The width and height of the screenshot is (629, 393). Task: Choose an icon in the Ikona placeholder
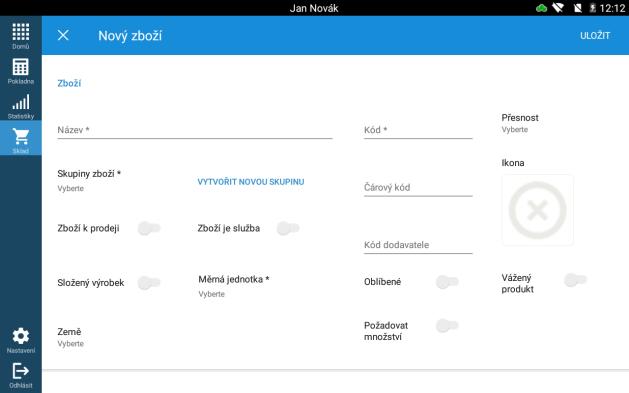[537, 210]
